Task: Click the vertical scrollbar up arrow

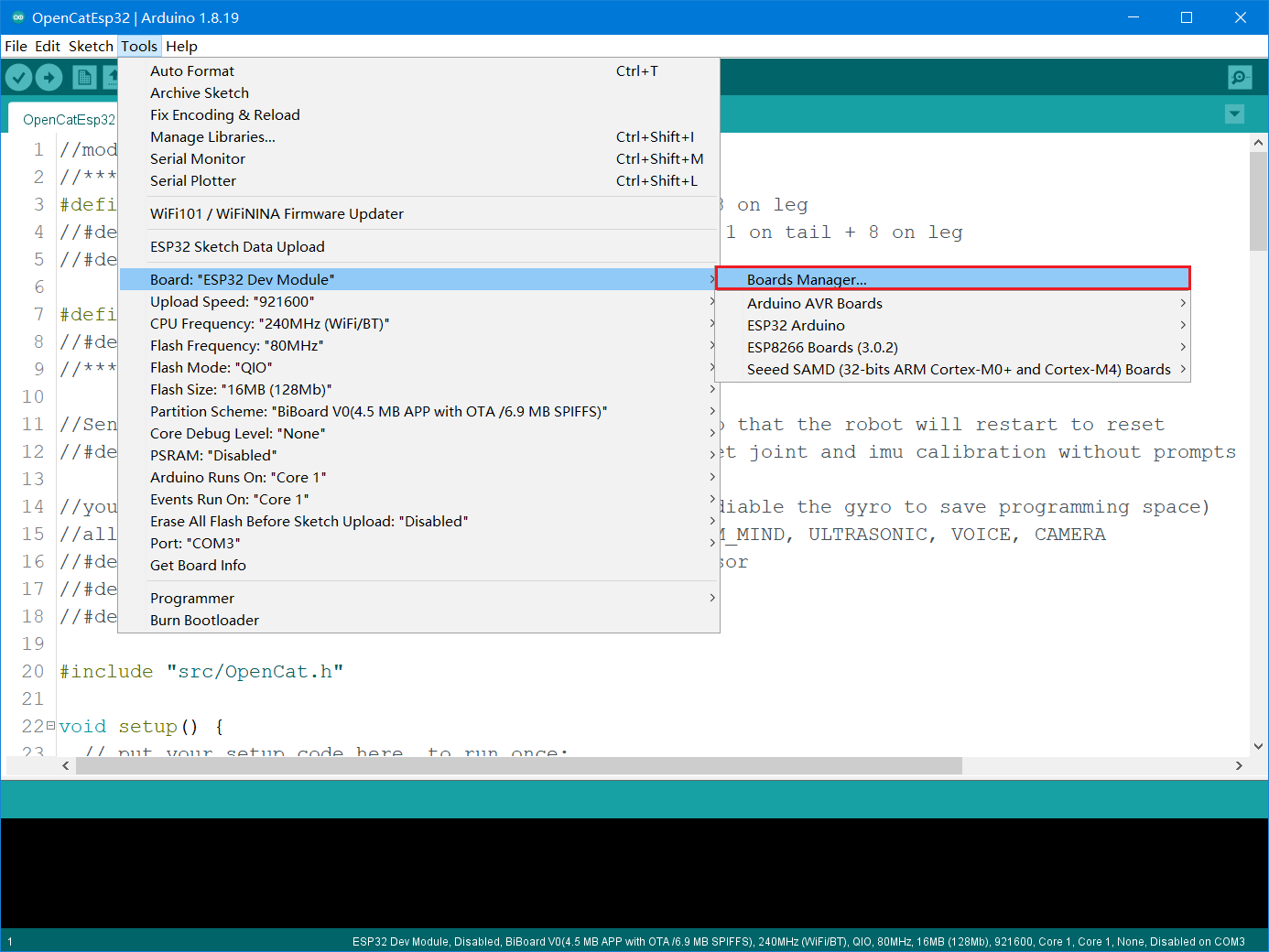Action: pos(1258,143)
